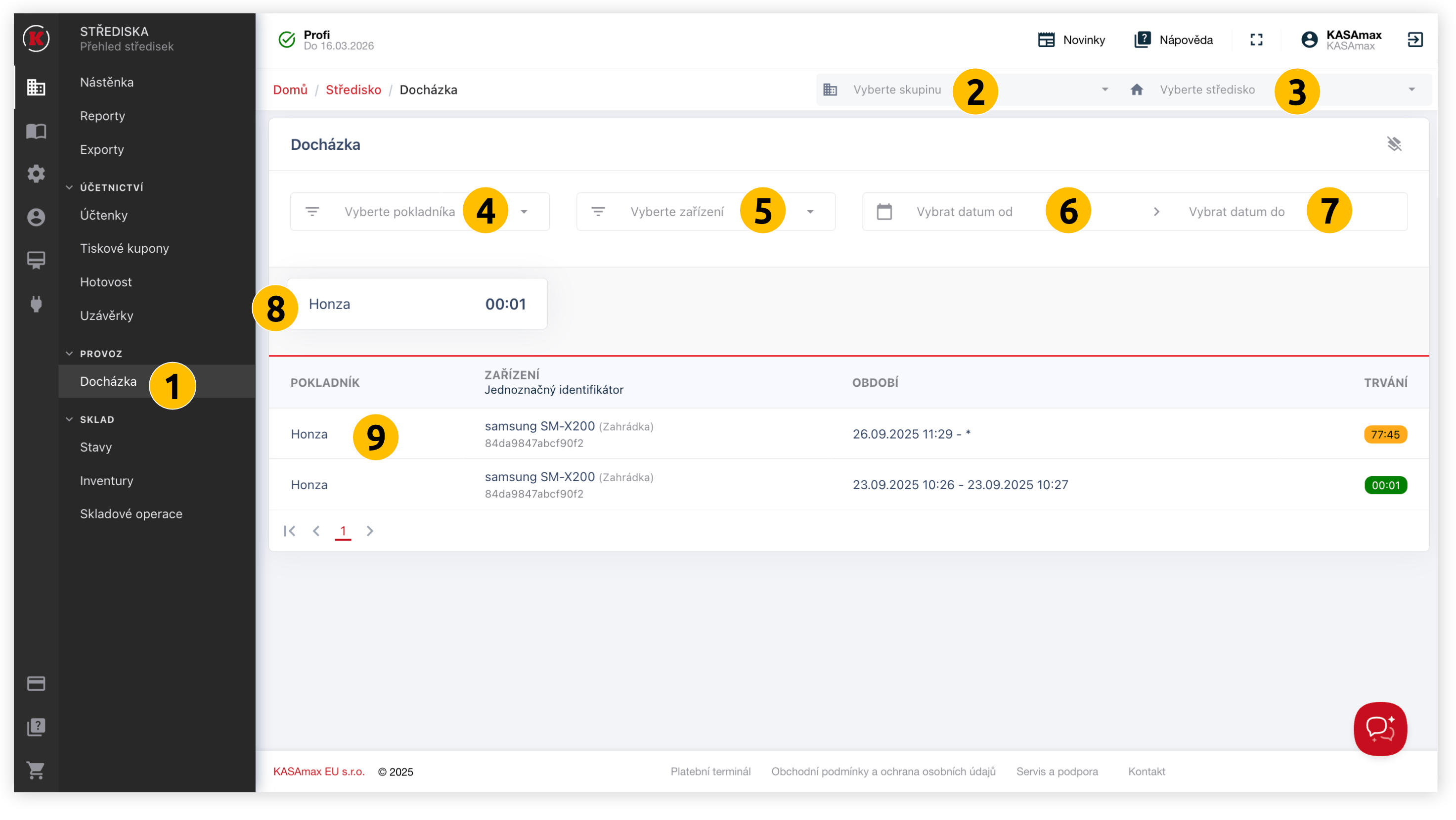
Task: Click the clear filters icon in Docházka header
Action: click(1394, 144)
